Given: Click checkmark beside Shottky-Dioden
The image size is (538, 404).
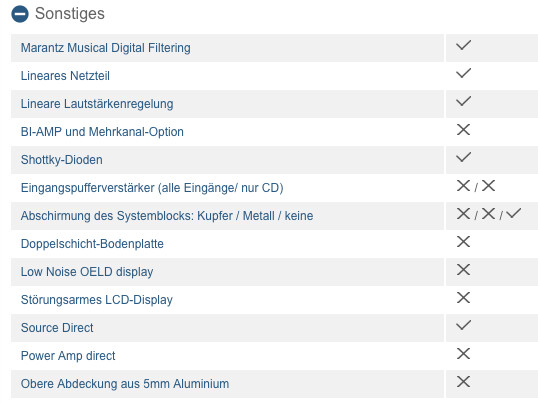Looking at the screenshot, I should (x=463, y=157).
